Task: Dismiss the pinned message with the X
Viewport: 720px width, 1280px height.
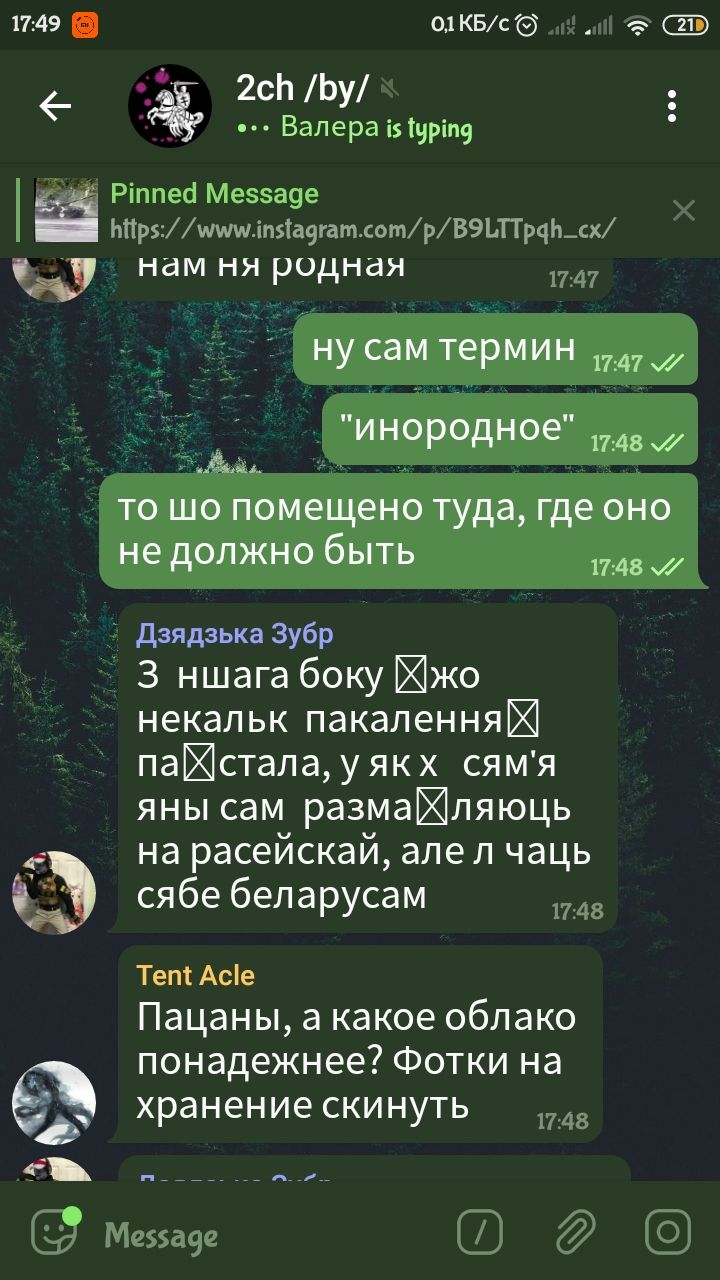Action: pyautogui.click(x=684, y=210)
